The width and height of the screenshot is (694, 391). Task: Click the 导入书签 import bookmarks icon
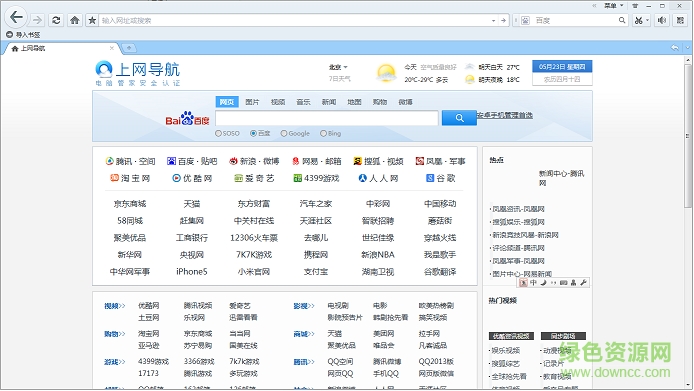pyautogui.click(x=9, y=35)
